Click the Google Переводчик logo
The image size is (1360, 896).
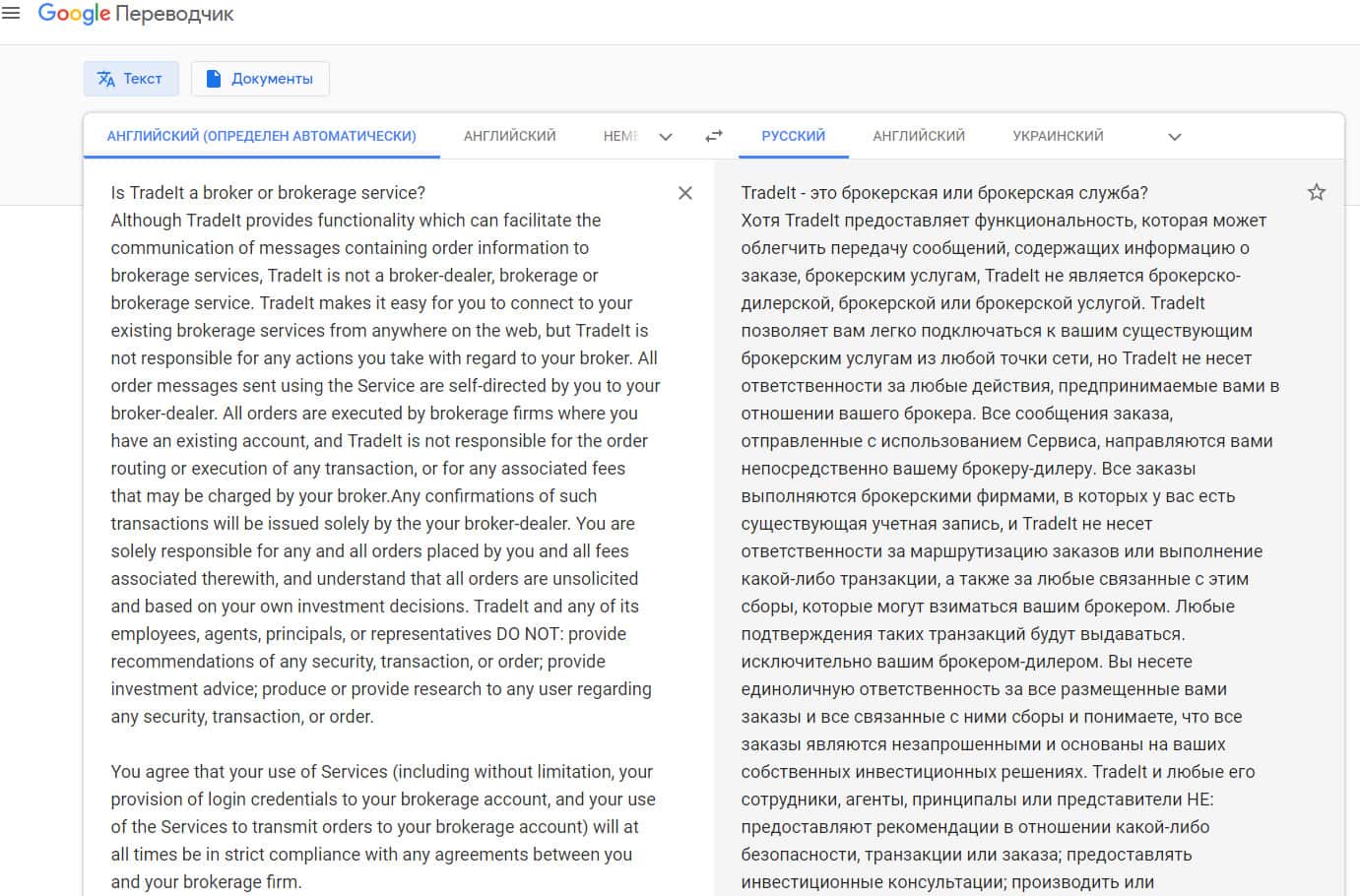135,14
